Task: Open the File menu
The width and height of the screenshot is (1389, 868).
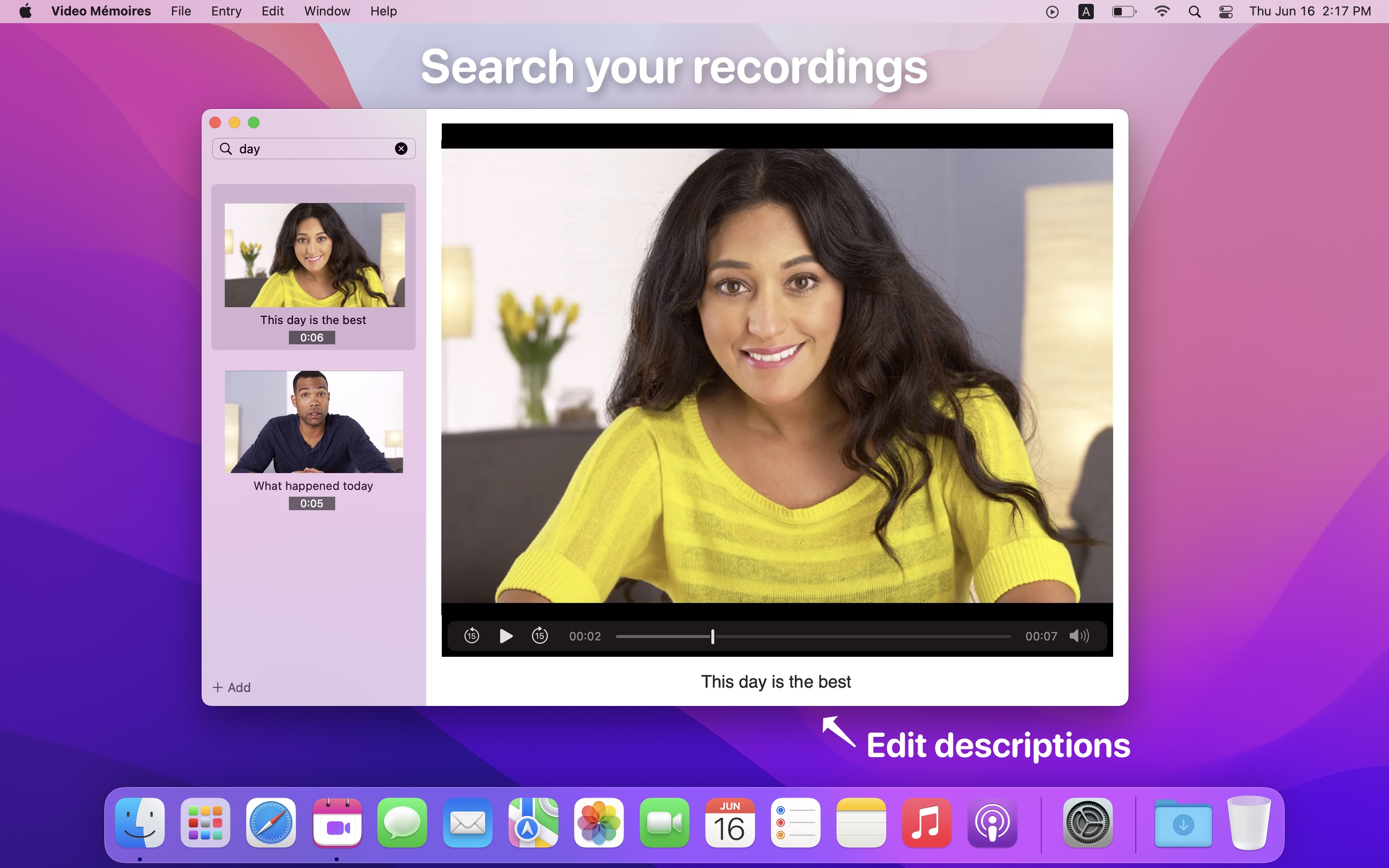Action: 181,11
